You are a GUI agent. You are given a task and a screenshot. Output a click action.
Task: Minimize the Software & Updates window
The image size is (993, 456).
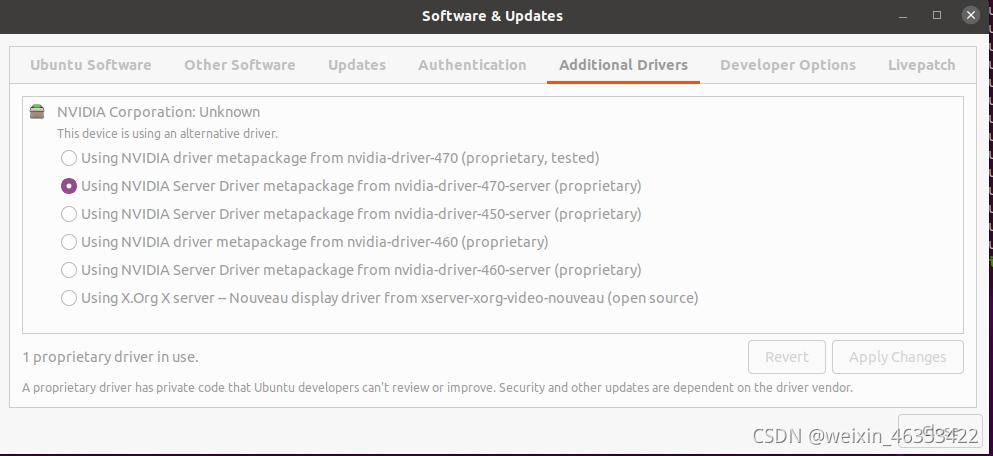[x=903, y=16]
